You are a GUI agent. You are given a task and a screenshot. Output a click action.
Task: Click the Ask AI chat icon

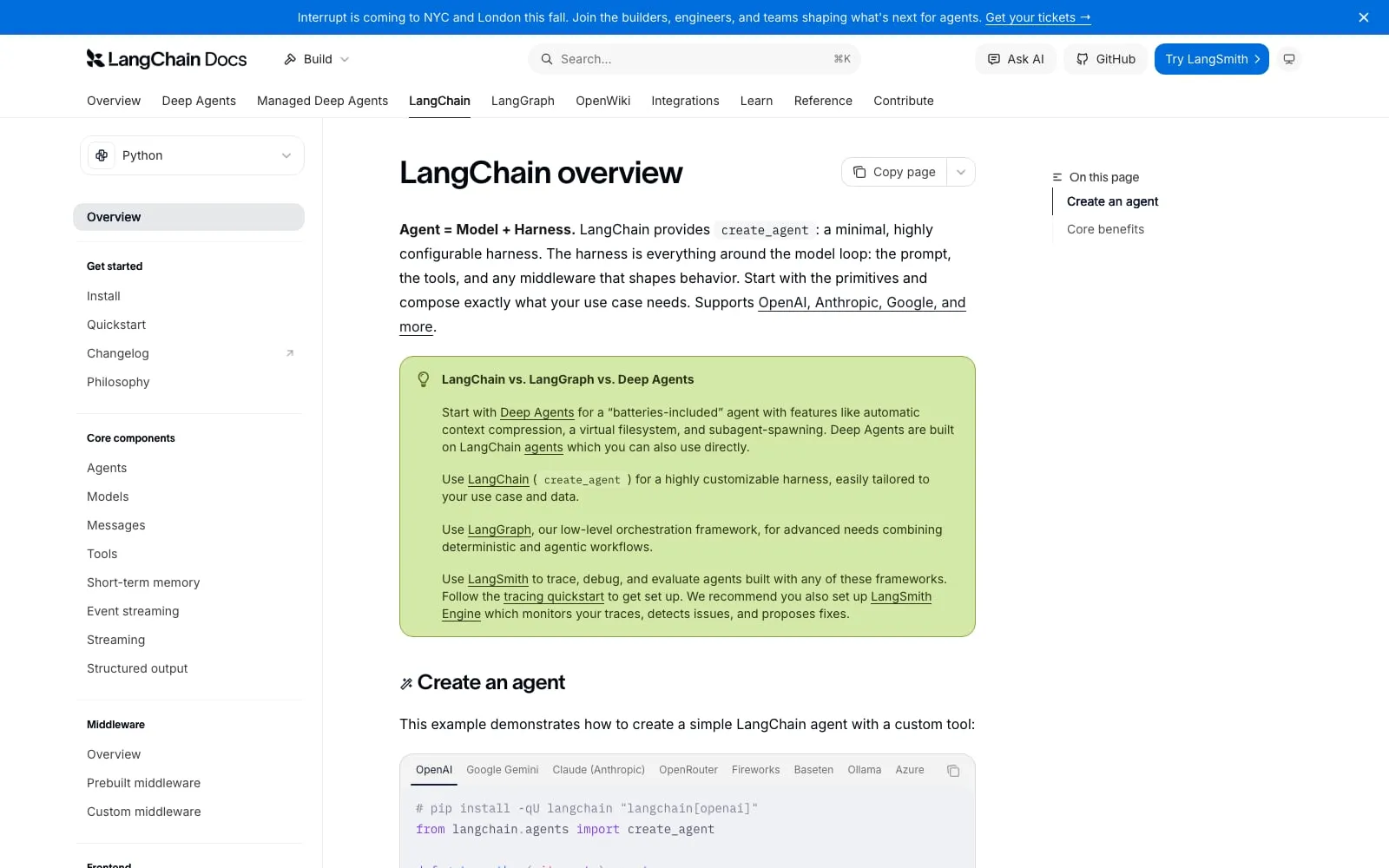(x=994, y=59)
